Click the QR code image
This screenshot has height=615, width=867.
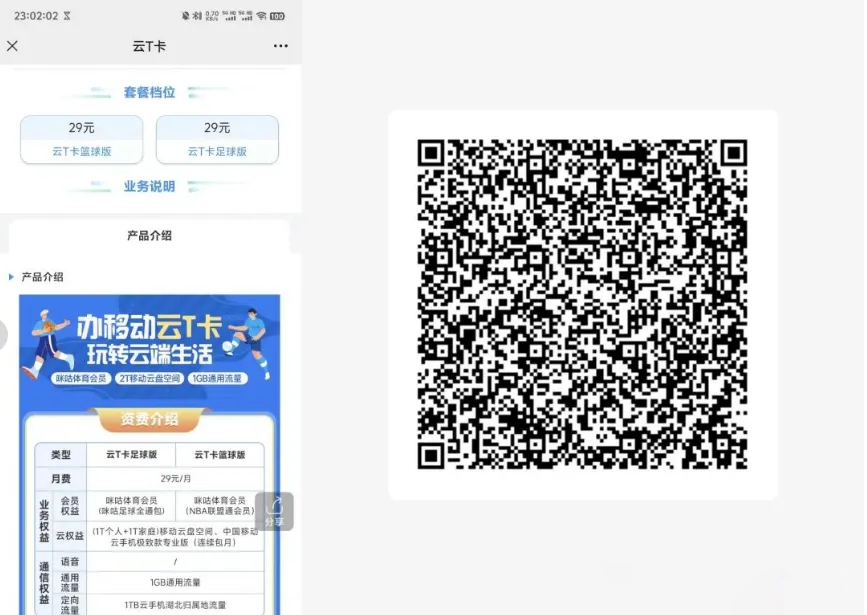pyautogui.click(x=582, y=304)
